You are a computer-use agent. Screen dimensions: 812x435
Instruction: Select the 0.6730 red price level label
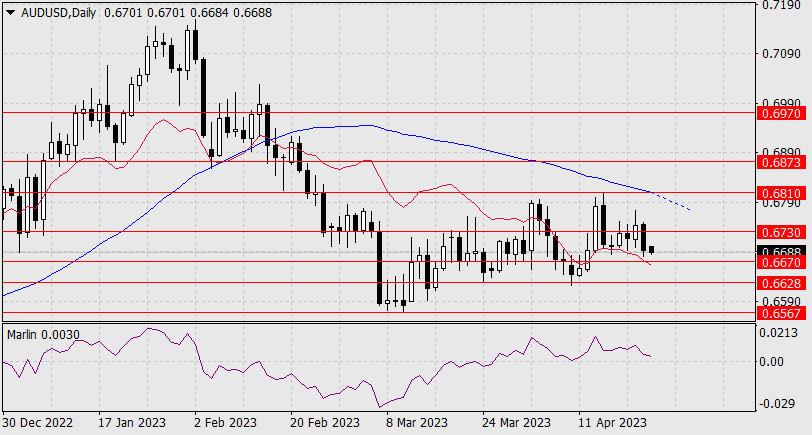pos(781,233)
